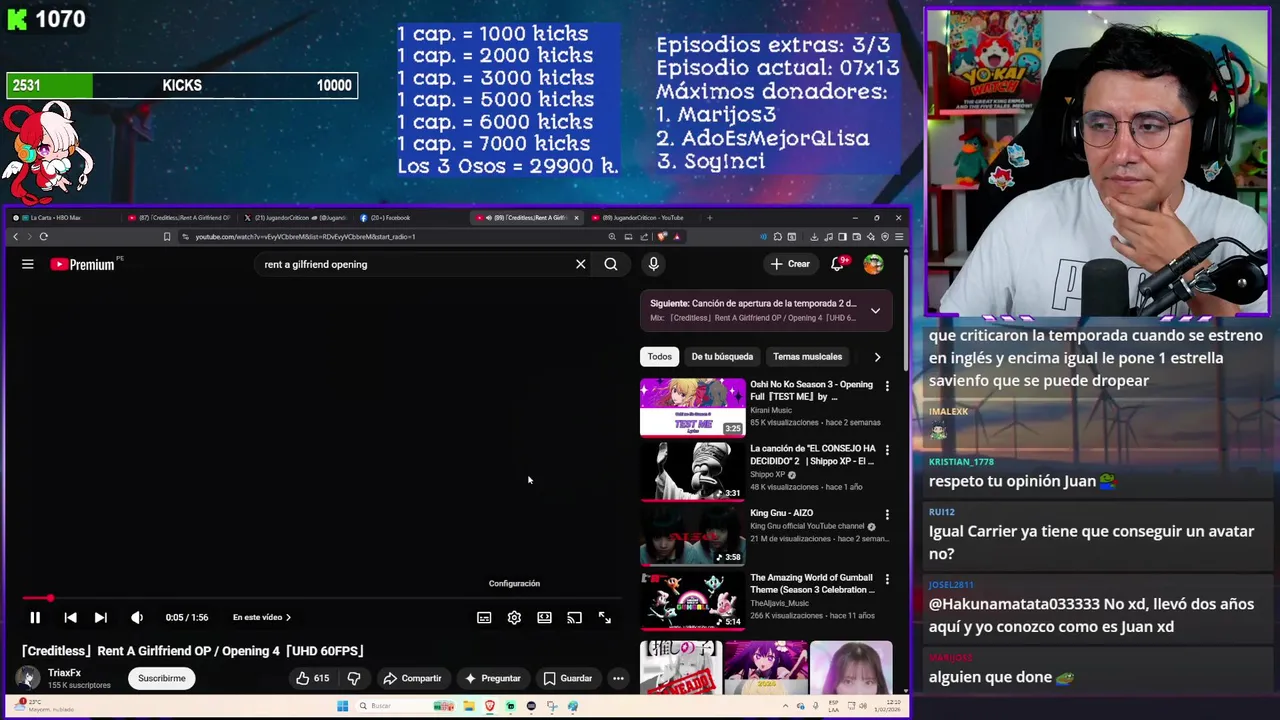Enter full screen mode
This screenshot has height=720, width=1280.
605,618
